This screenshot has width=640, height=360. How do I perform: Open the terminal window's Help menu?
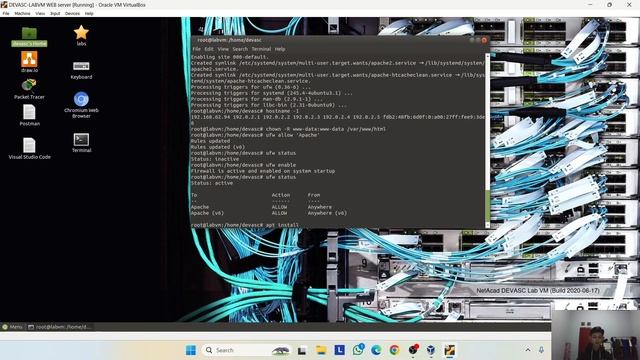click(280, 49)
